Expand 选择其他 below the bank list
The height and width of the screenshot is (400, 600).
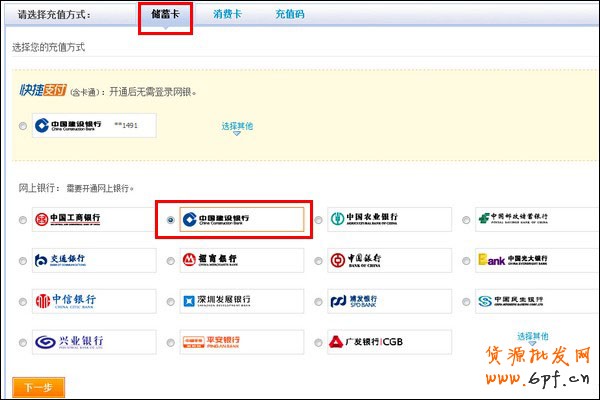tap(533, 338)
